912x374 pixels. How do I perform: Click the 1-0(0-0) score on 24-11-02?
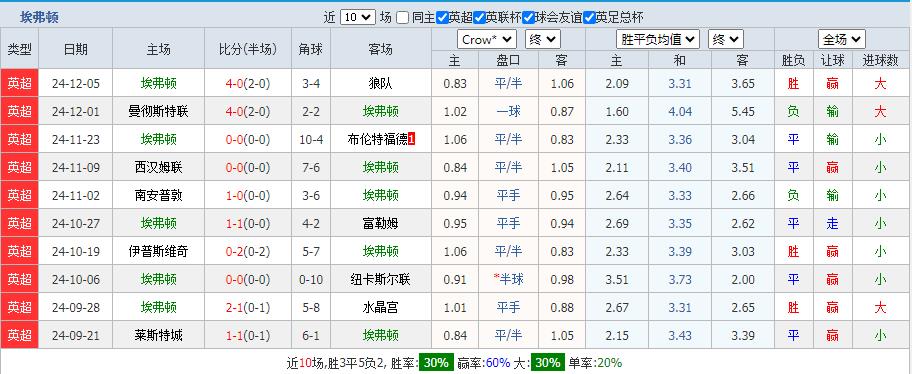[248, 195]
